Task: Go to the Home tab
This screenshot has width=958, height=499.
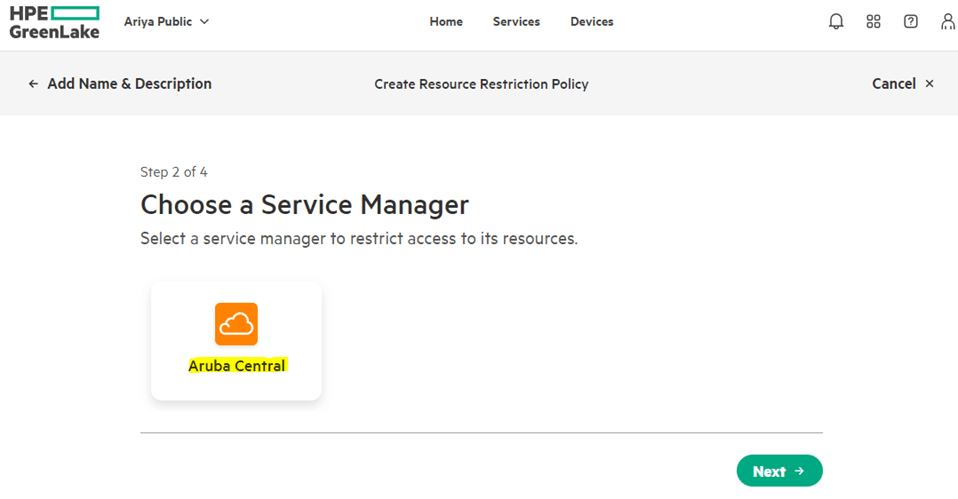Action: 446,21
